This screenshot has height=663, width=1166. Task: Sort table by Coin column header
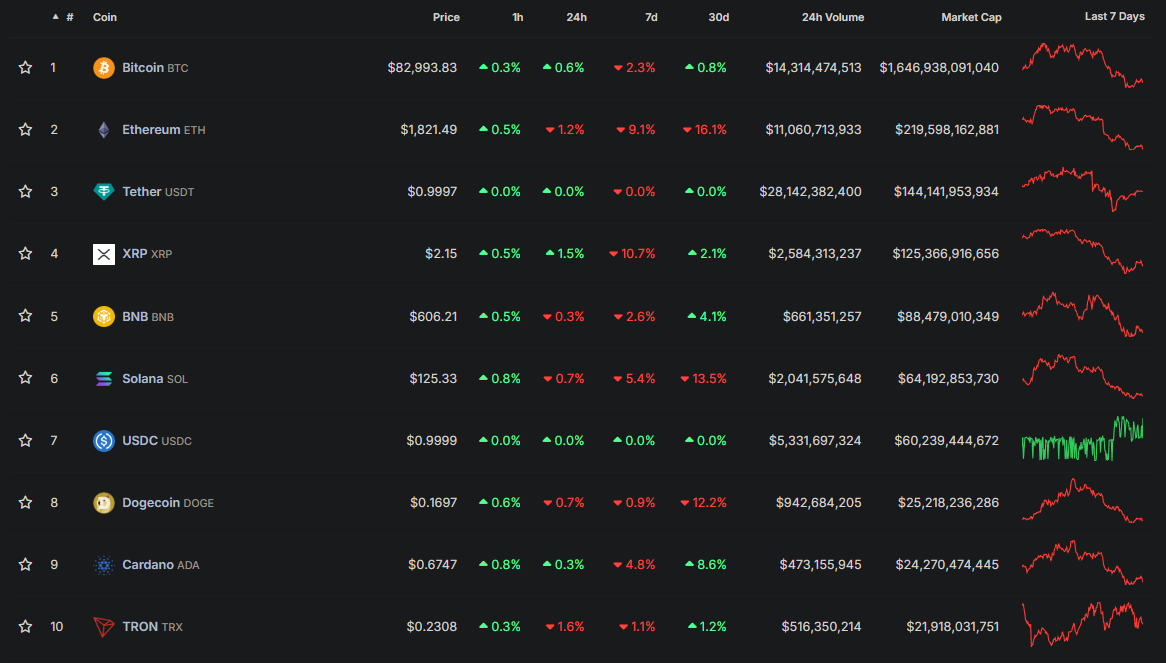coord(105,17)
